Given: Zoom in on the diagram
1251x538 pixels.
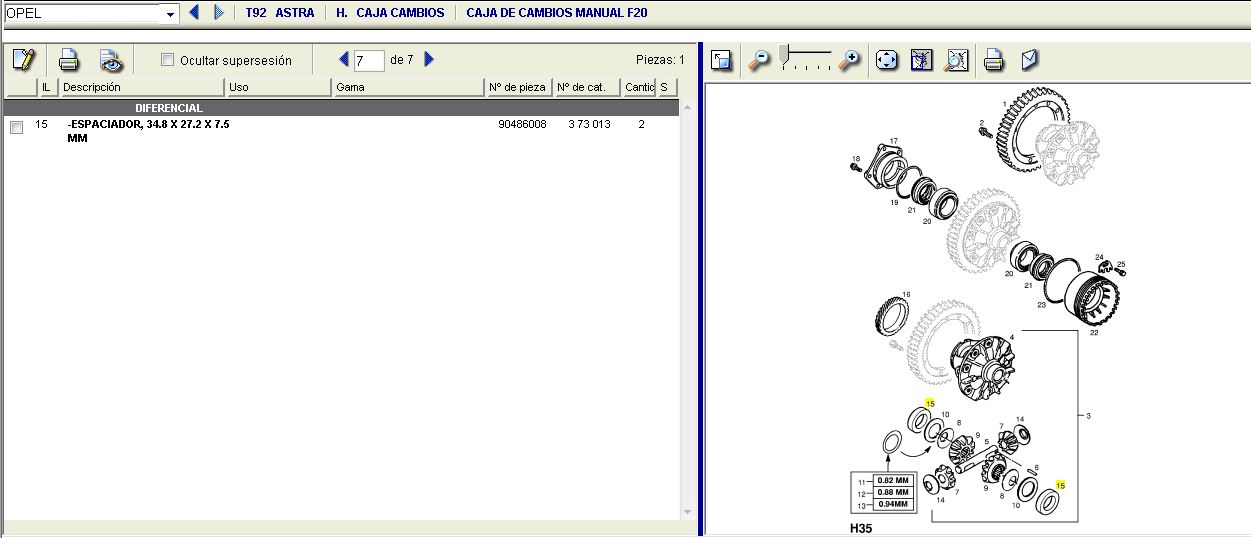Looking at the screenshot, I should pos(849,60).
